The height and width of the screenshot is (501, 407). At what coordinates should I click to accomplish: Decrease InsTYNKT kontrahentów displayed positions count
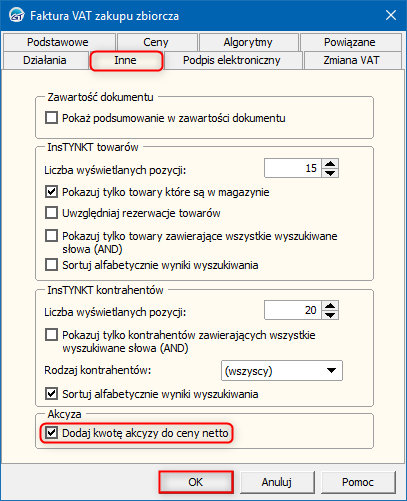[330, 315]
